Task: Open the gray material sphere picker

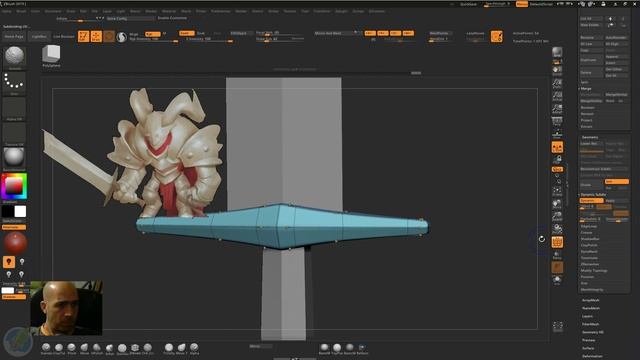Action: coord(14,158)
